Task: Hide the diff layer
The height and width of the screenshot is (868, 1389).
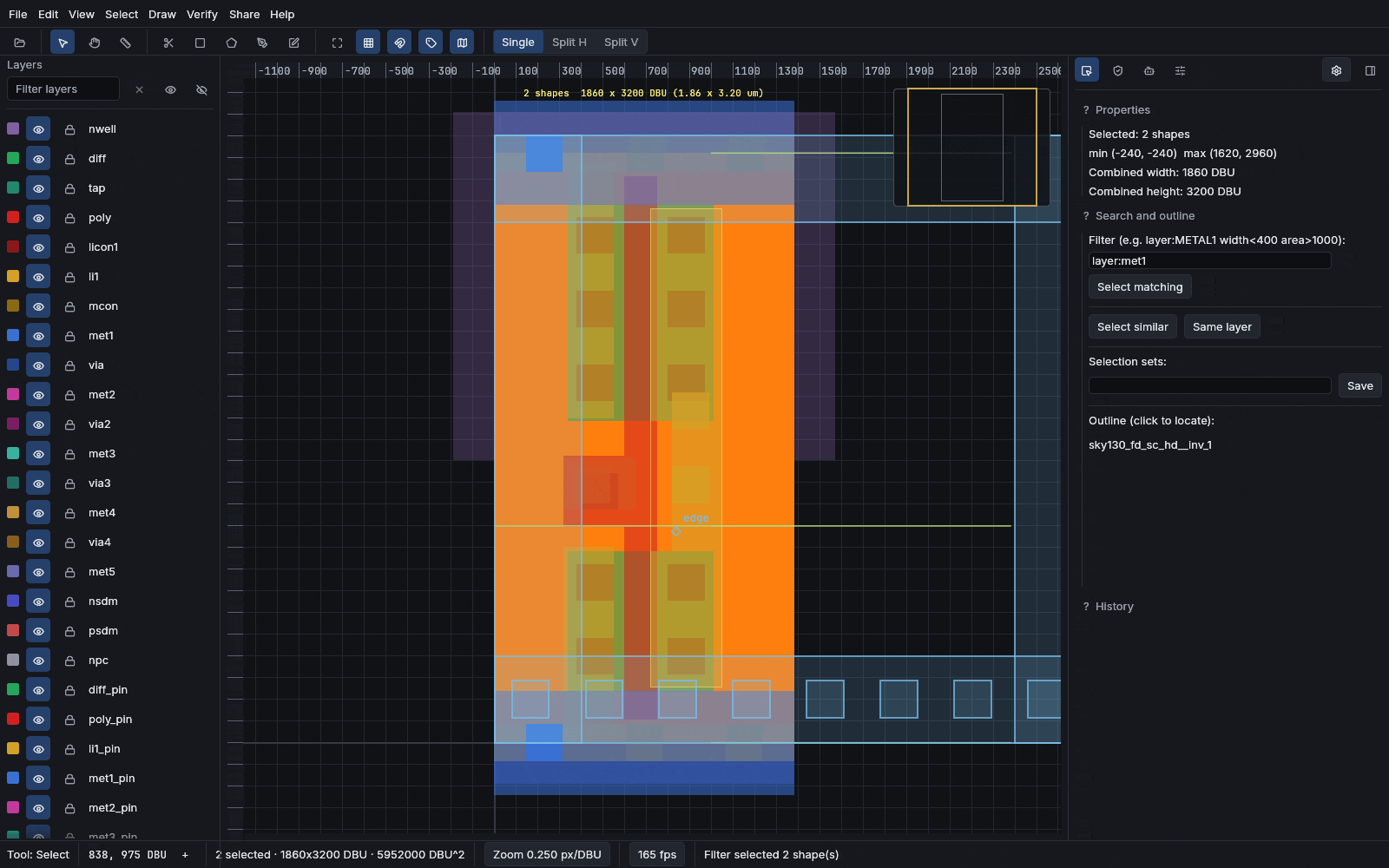Action: pyautogui.click(x=38, y=159)
